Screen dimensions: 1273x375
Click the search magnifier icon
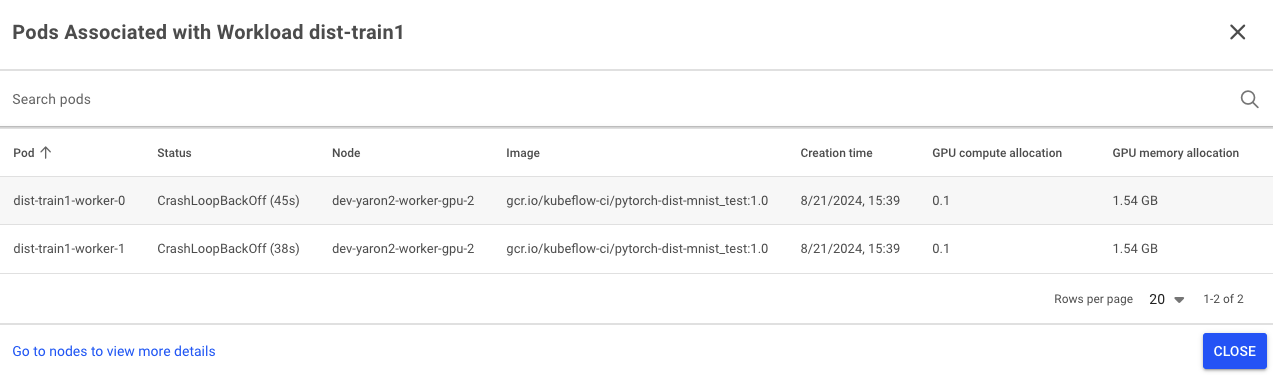[1249, 99]
